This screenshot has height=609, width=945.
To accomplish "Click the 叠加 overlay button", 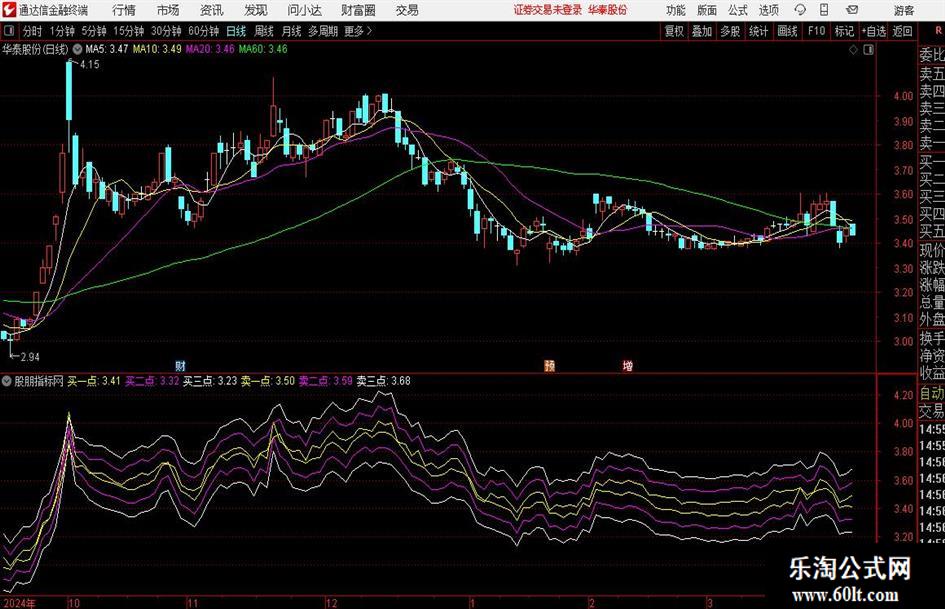I will [702, 31].
